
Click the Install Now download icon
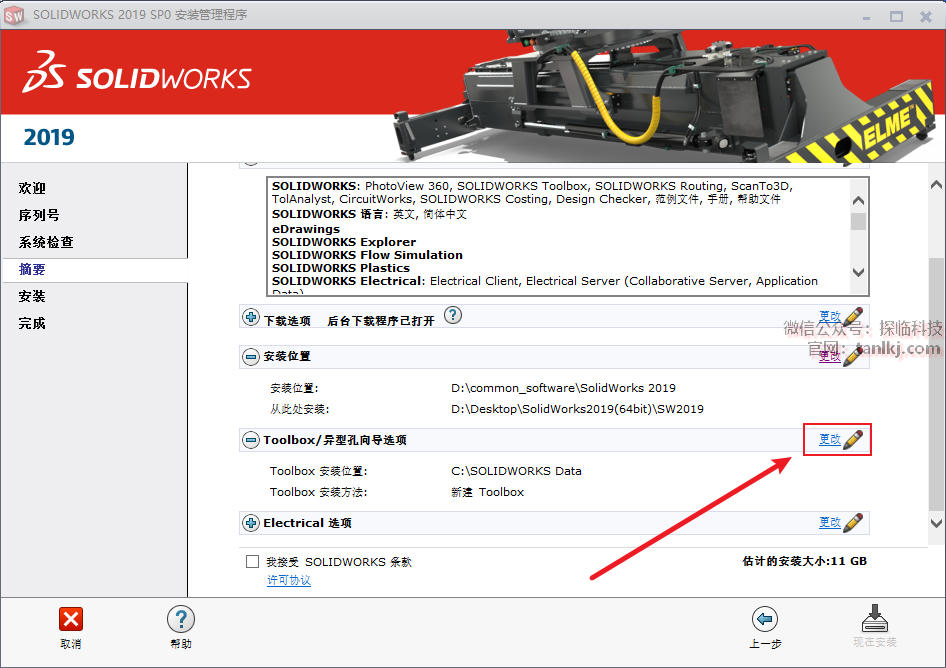[x=875, y=618]
